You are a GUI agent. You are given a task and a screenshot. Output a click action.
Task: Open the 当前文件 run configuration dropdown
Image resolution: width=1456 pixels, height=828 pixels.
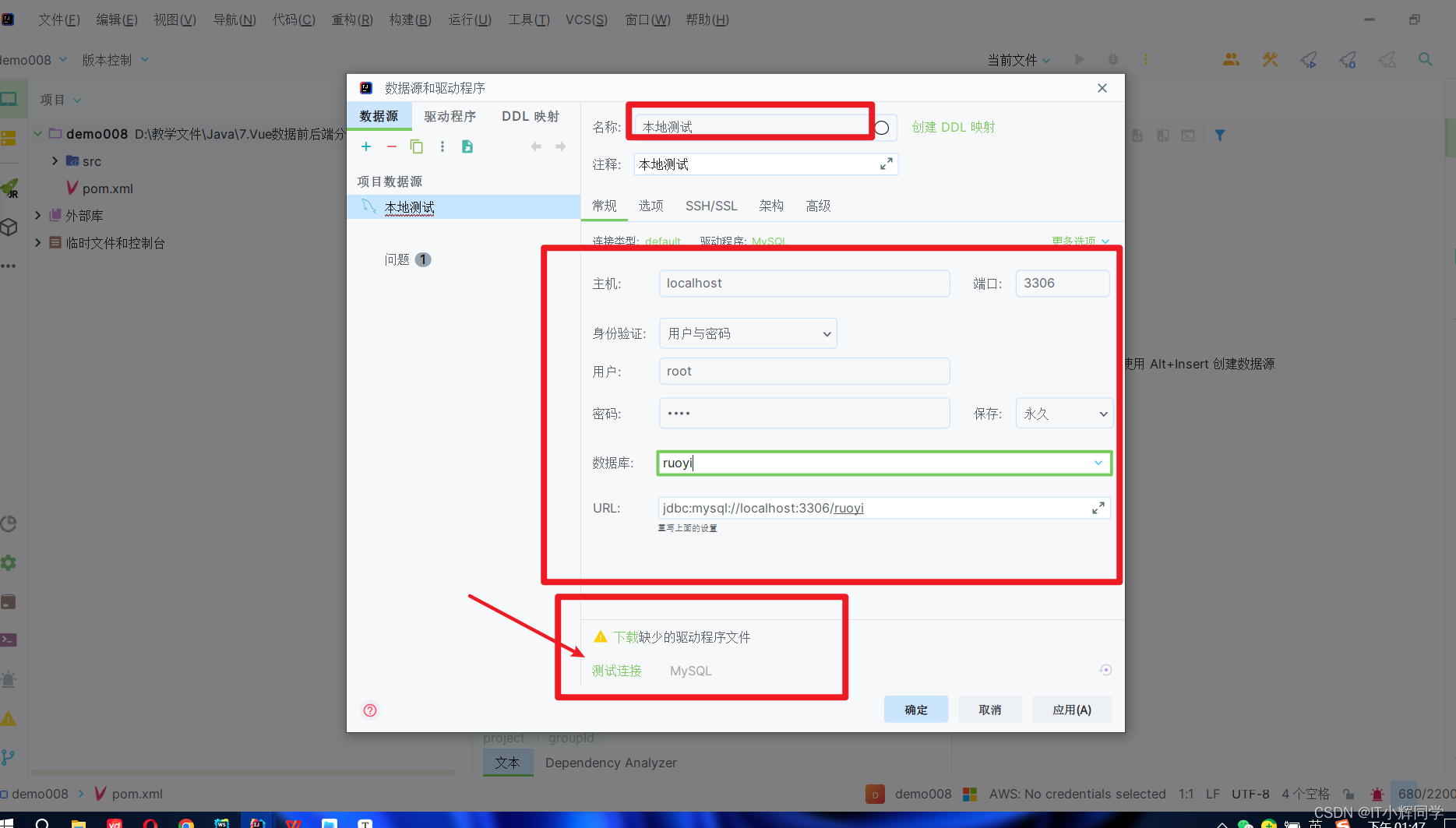(1019, 60)
